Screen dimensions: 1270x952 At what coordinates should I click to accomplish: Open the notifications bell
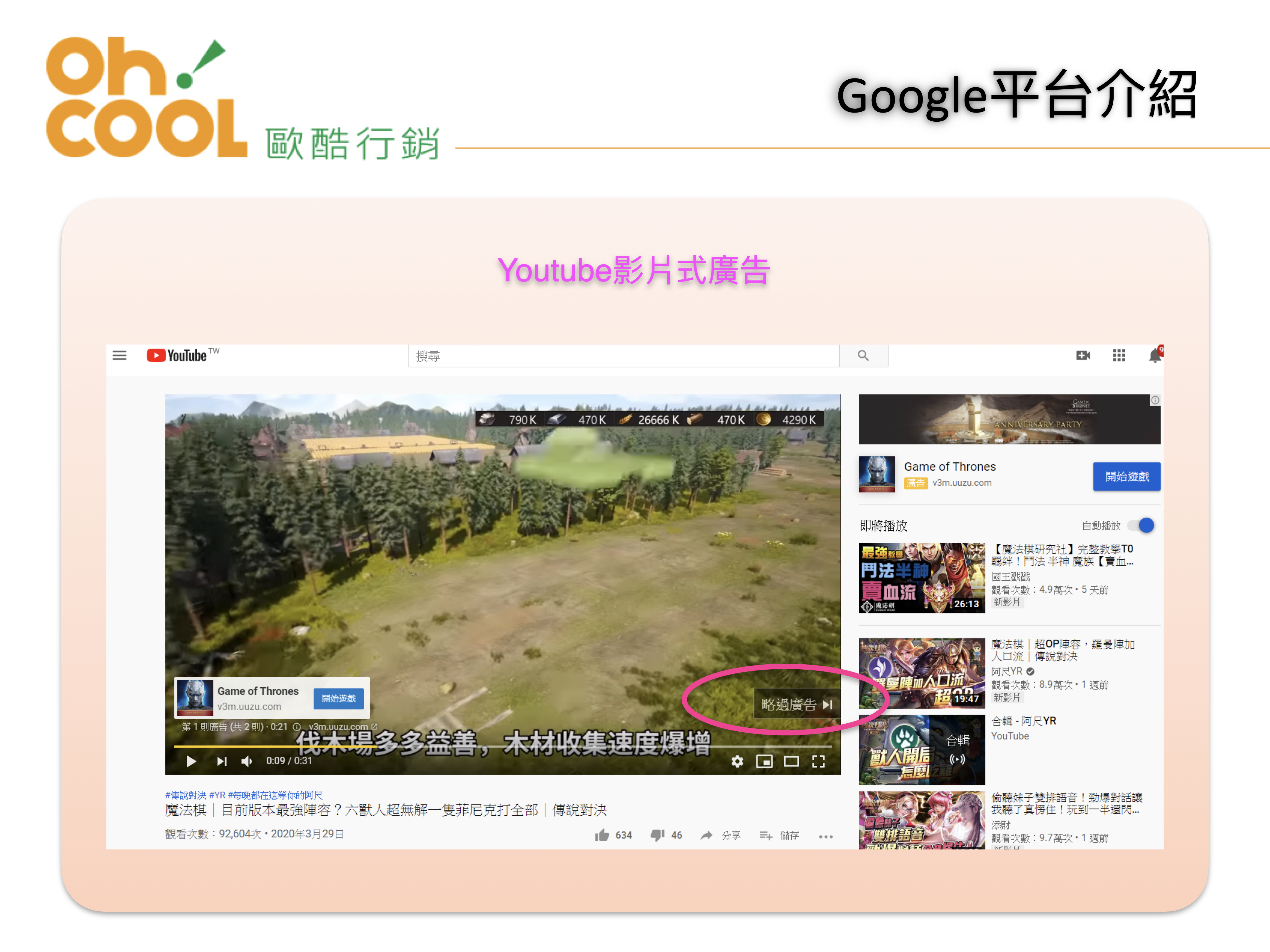coord(1154,356)
